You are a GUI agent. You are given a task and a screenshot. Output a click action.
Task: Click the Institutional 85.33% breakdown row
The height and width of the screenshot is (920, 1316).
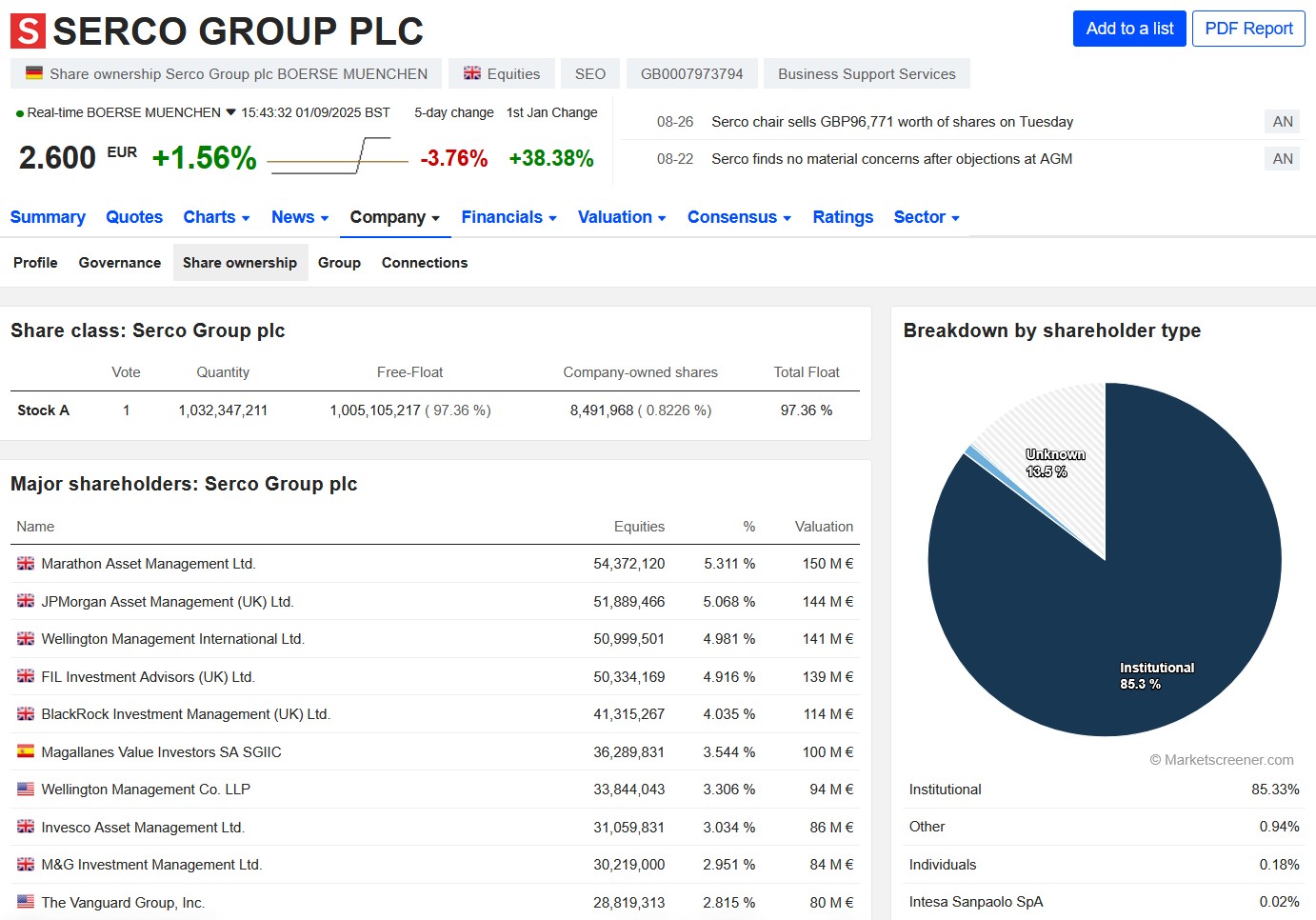coord(1104,790)
